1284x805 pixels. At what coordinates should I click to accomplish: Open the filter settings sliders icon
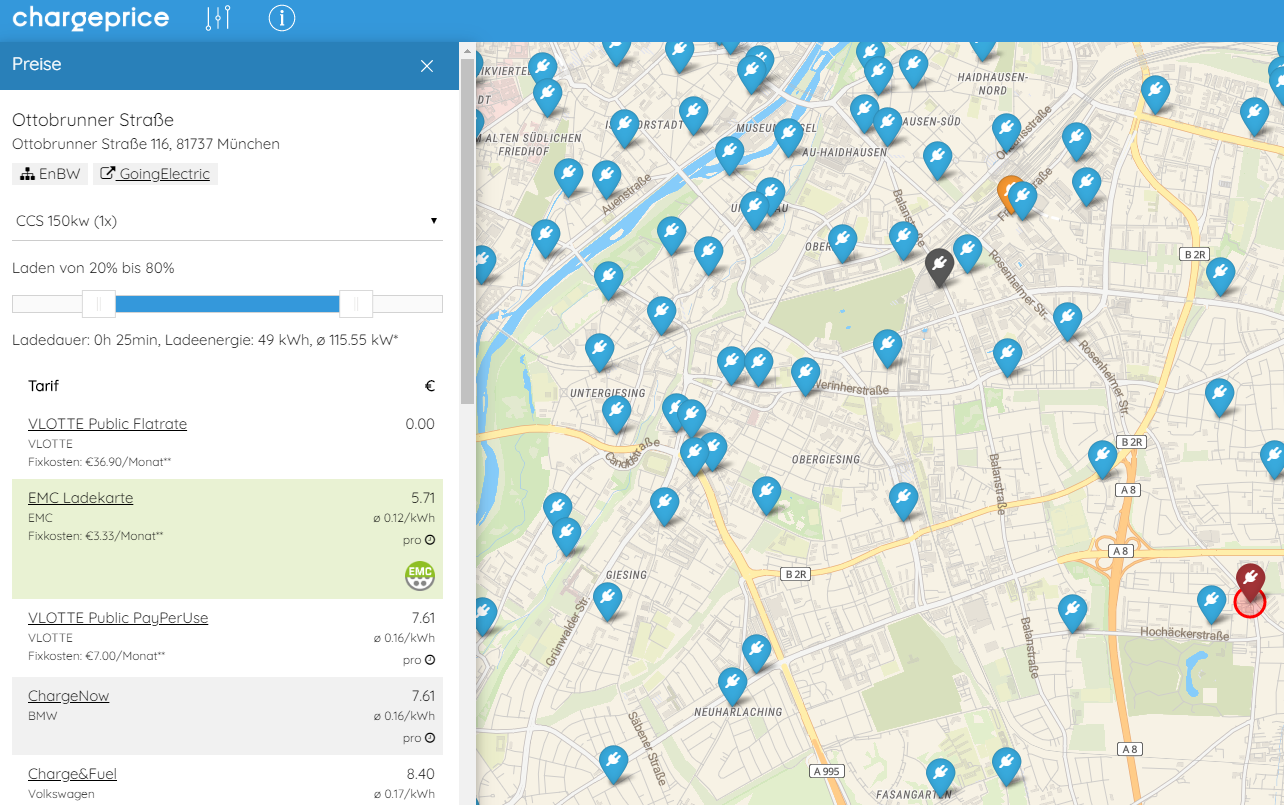click(218, 18)
